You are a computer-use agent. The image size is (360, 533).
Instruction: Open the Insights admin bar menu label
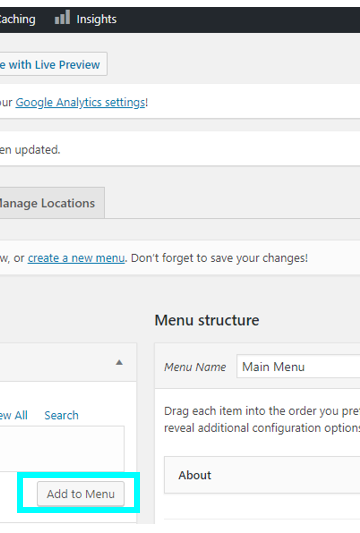click(96, 19)
